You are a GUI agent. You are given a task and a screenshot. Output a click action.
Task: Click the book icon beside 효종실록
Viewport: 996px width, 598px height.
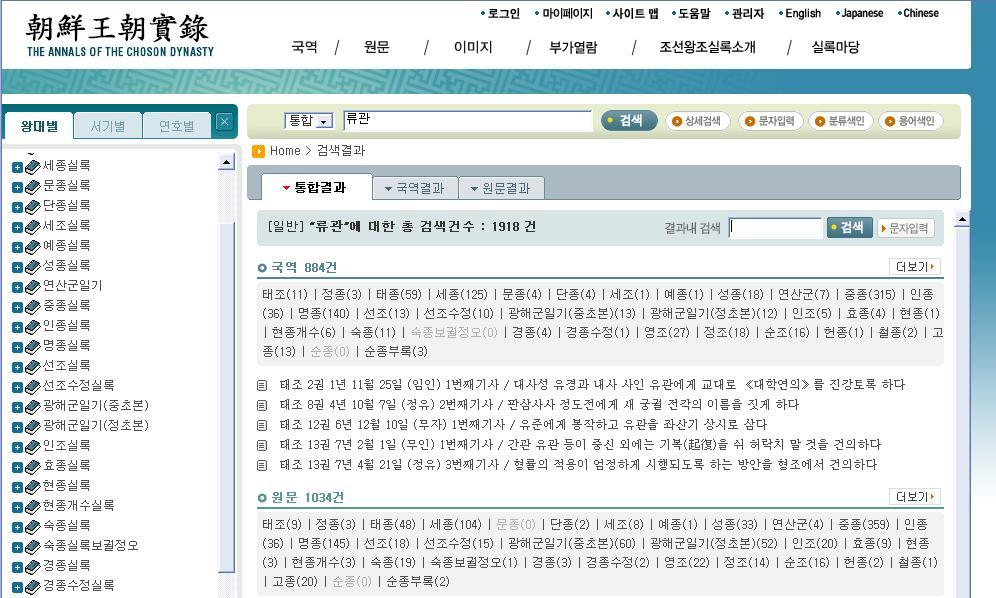[32, 468]
